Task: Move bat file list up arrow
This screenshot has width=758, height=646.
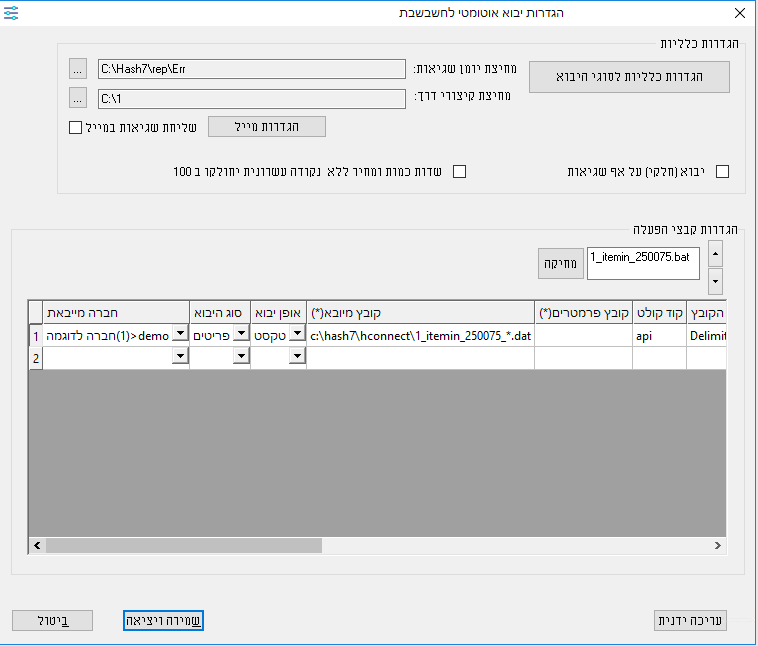Action: coord(715,254)
